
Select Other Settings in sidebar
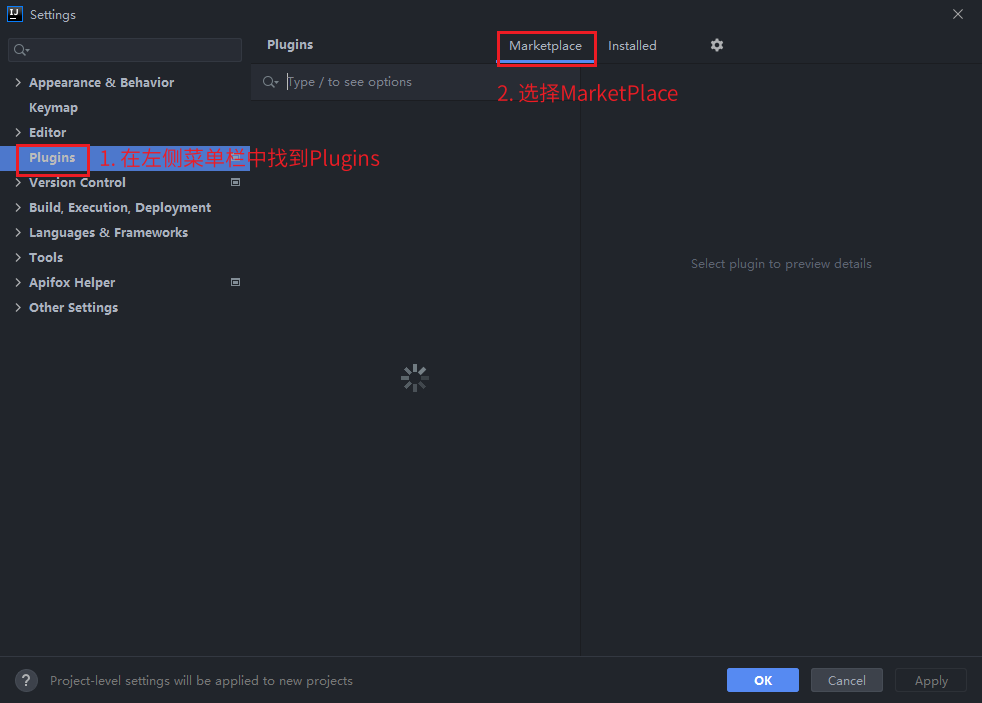tap(73, 308)
